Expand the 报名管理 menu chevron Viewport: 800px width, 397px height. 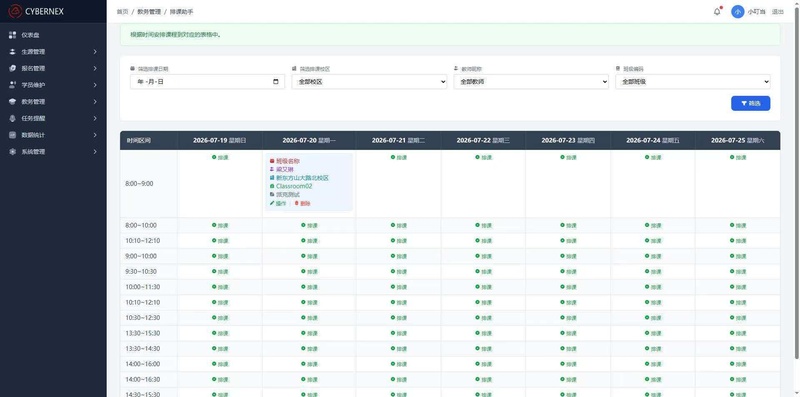[x=95, y=68]
